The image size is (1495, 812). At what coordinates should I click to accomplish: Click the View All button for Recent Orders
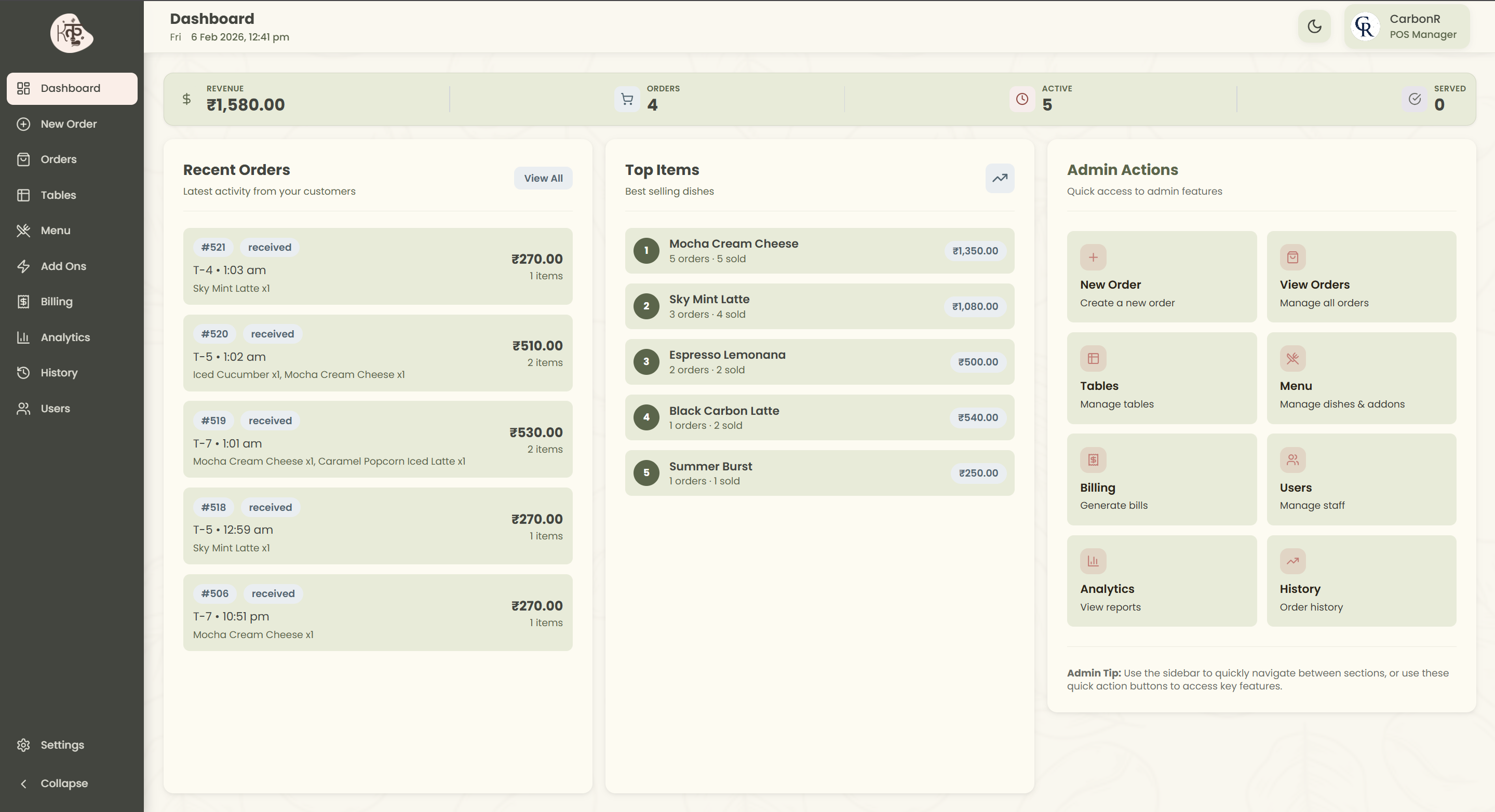(x=543, y=178)
